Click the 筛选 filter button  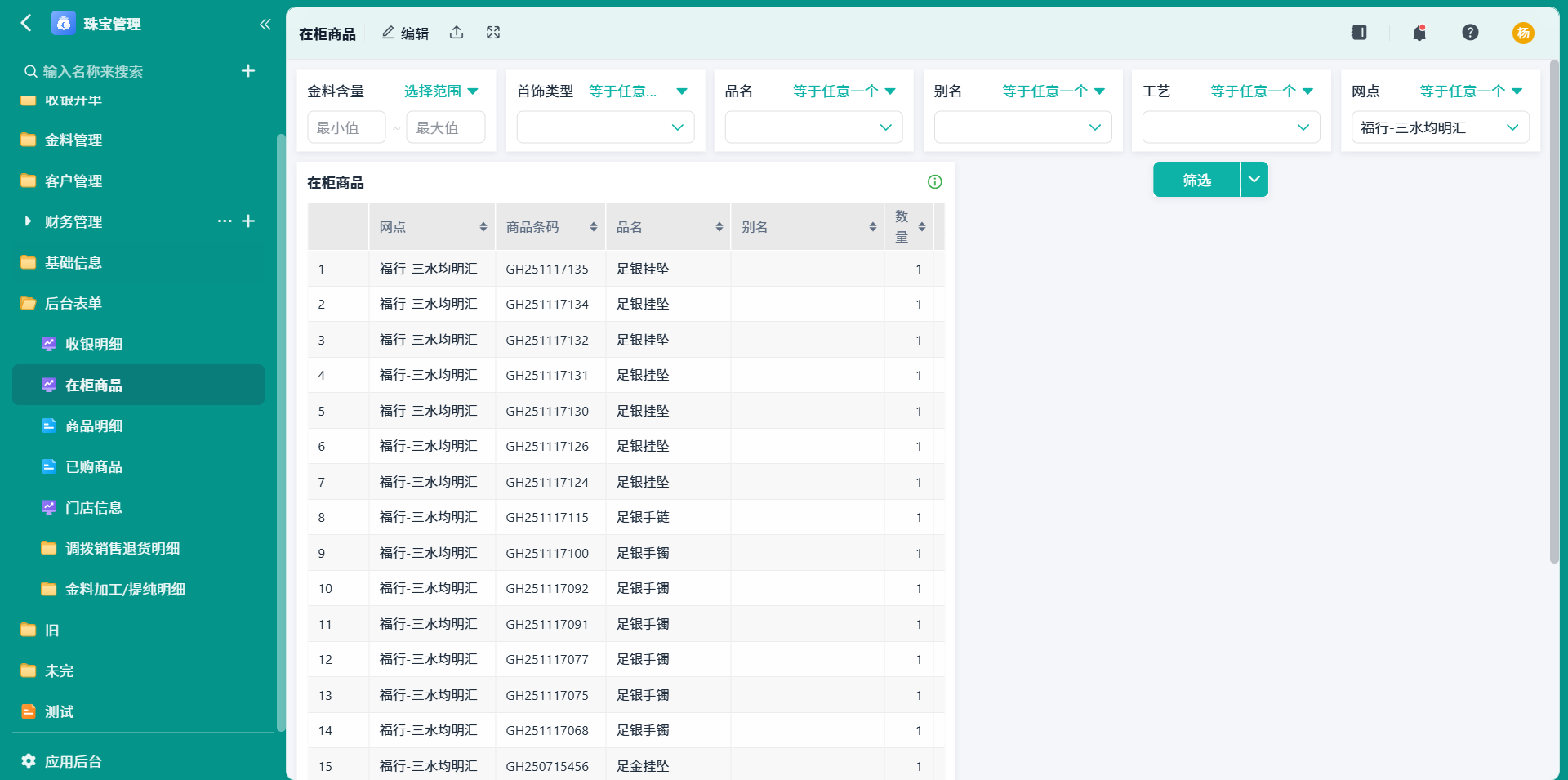tap(1196, 179)
